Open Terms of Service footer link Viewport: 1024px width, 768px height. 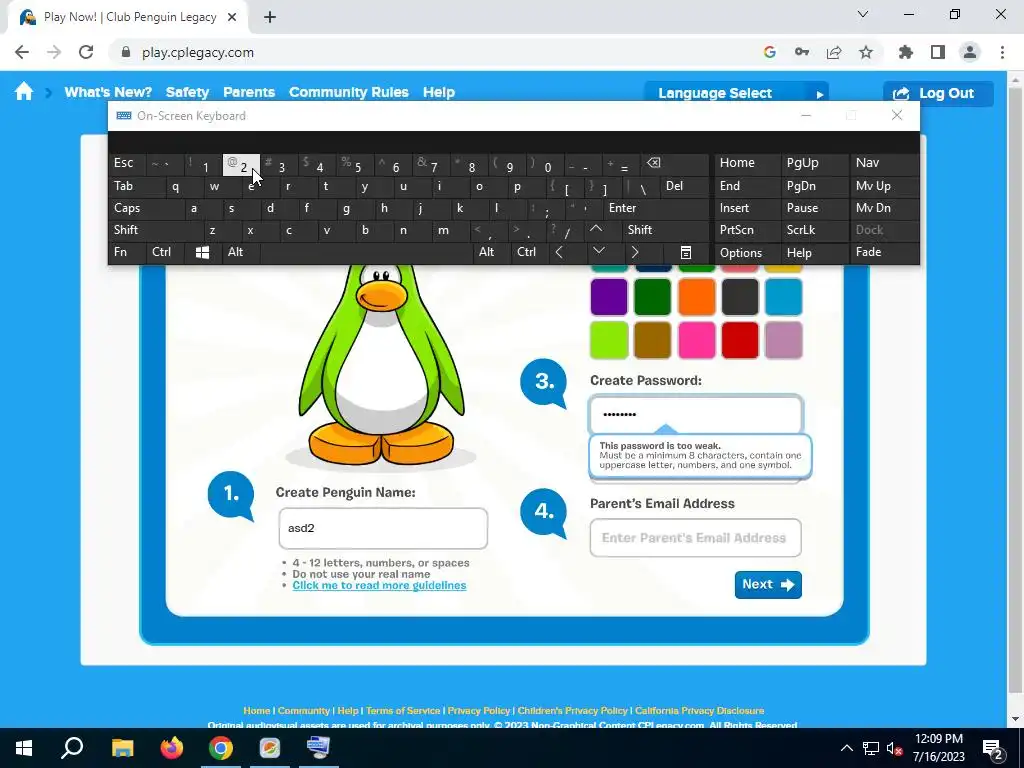[x=403, y=711]
